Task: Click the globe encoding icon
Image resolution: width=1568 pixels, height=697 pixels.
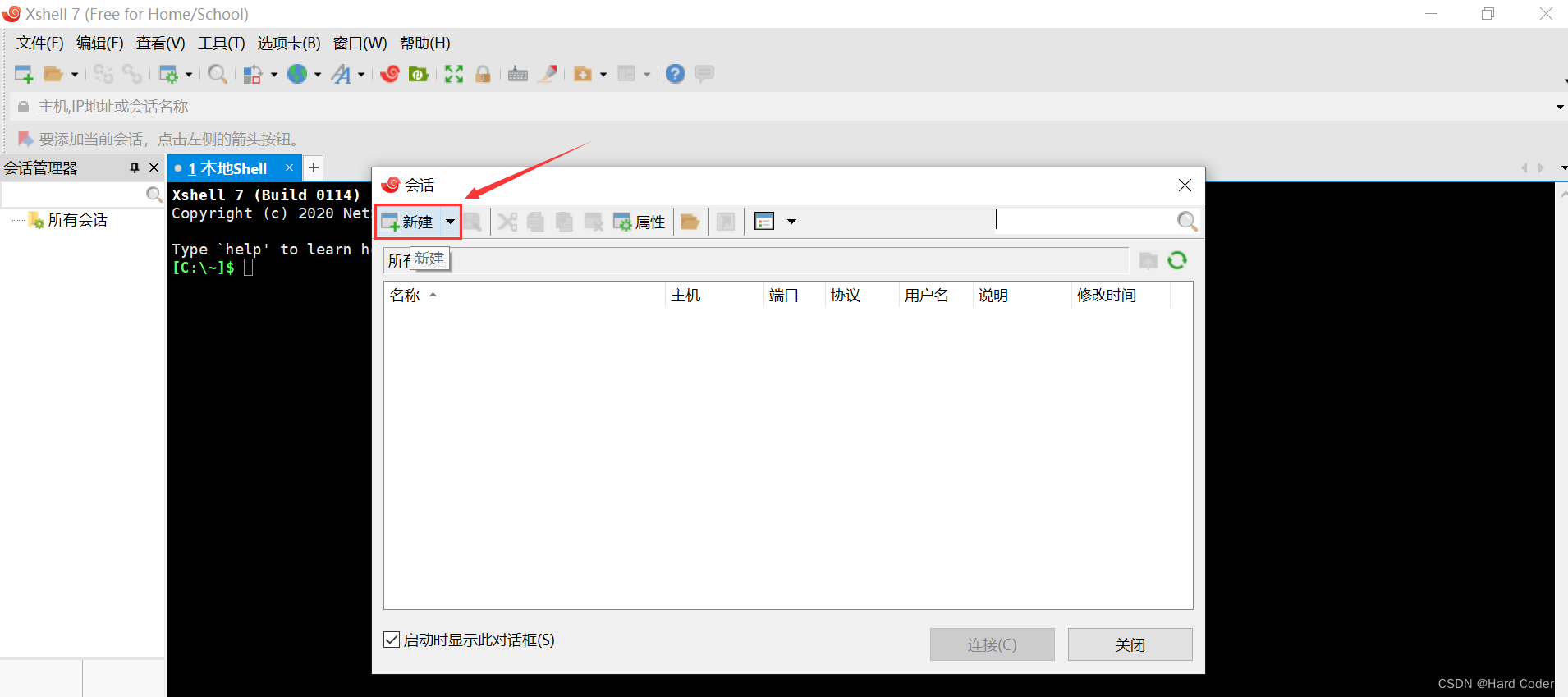Action: [x=297, y=74]
